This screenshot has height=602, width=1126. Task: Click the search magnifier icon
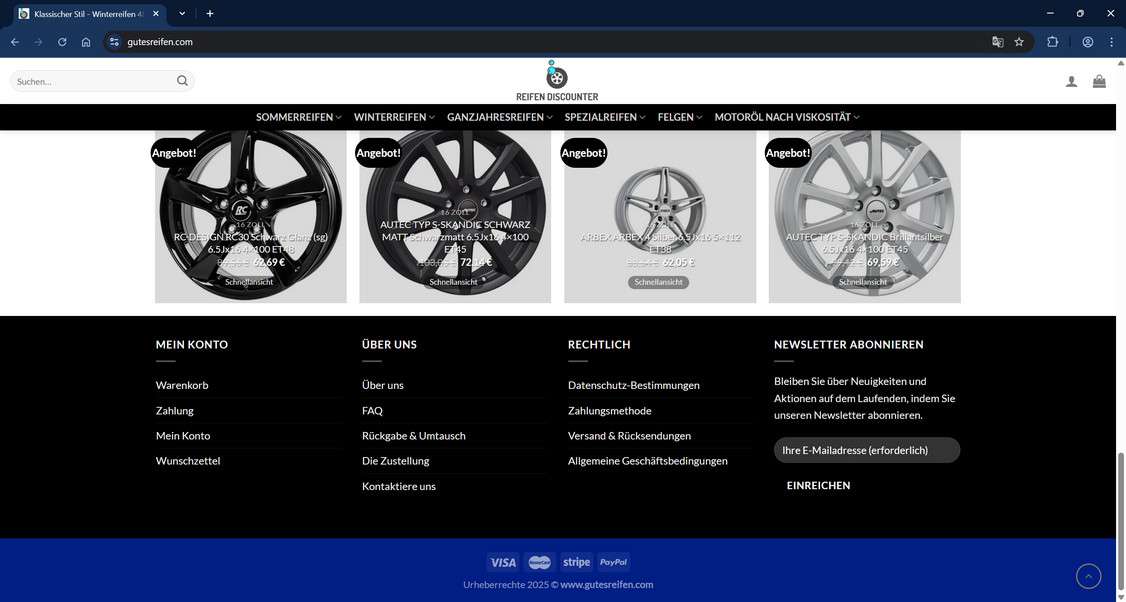point(182,80)
